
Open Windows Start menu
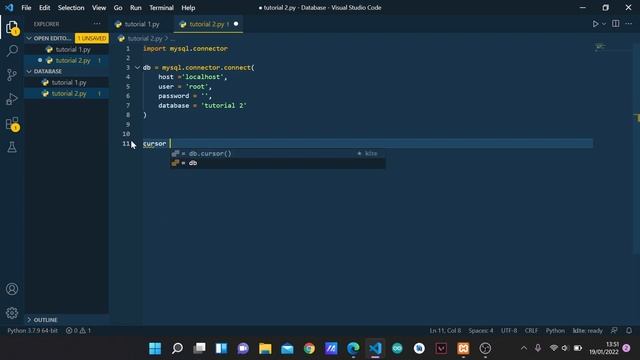(155, 348)
